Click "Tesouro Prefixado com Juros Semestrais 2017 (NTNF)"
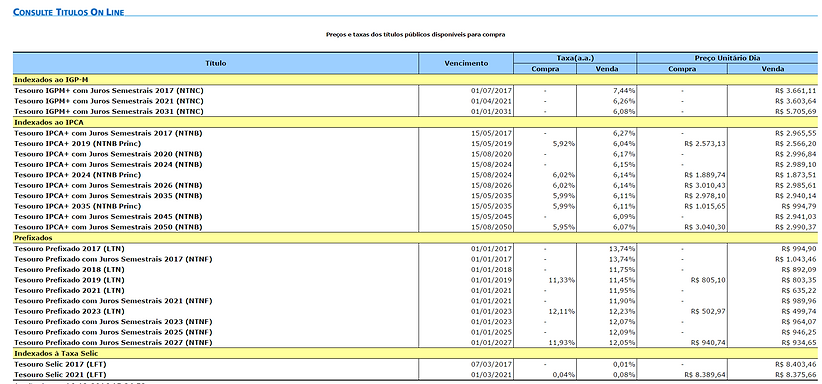The image size is (822, 384). tap(113, 259)
